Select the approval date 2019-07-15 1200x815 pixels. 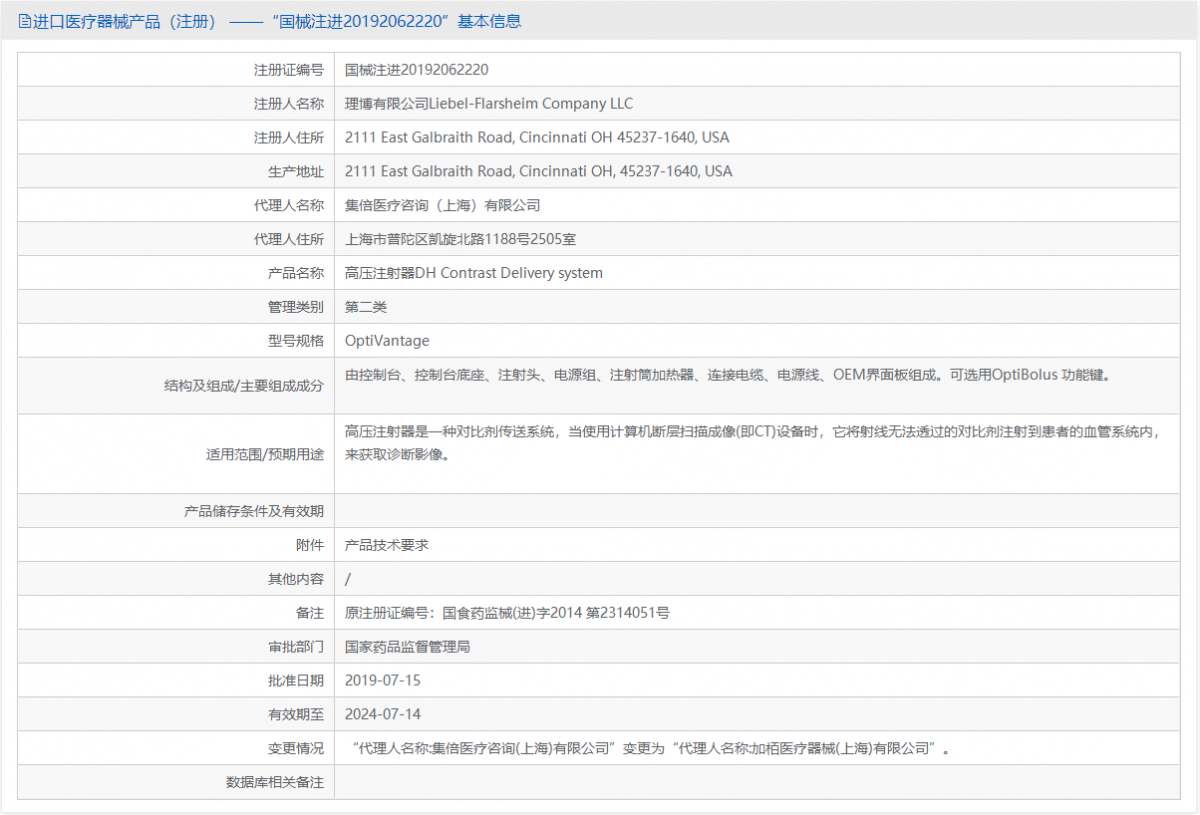pyautogui.click(x=384, y=680)
